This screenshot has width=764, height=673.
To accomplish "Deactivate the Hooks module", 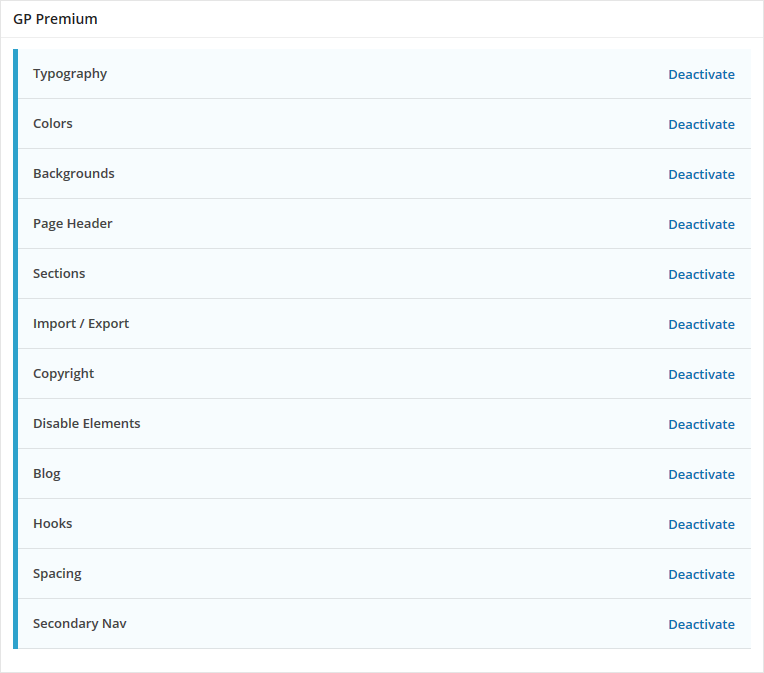I will pyautogui.click(x=701, y=525).
